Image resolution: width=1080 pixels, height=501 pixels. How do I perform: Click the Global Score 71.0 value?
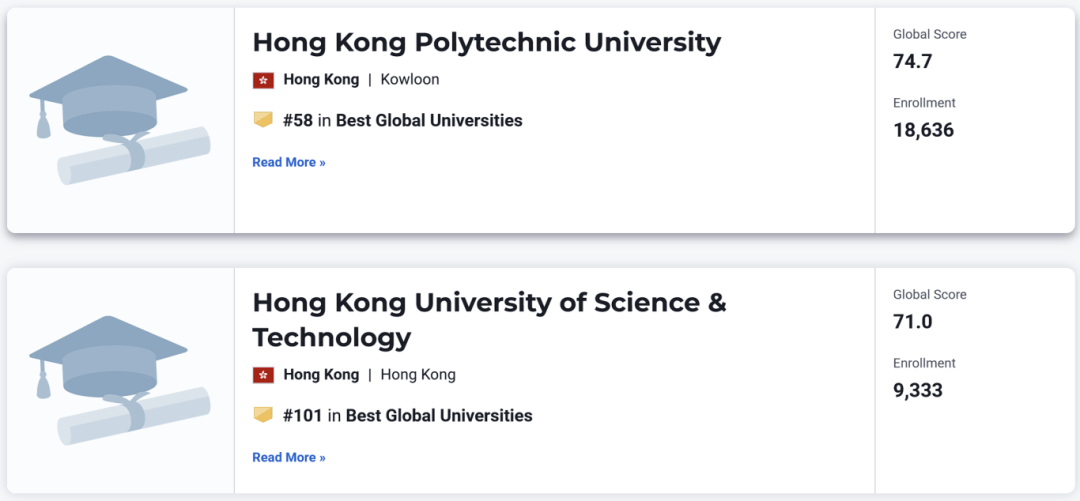tap(913, 322)
